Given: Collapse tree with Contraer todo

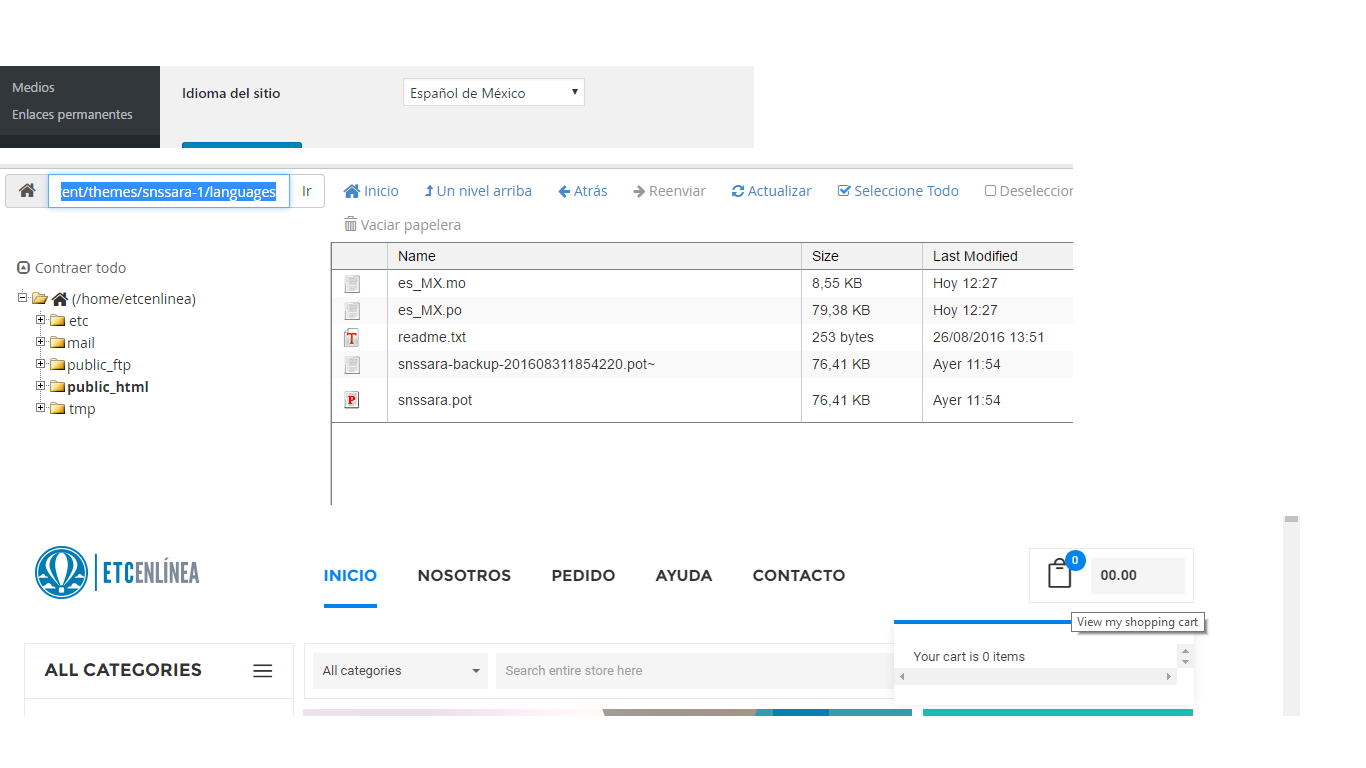Looking at the screenshot, I should click(x=72, y=268).
